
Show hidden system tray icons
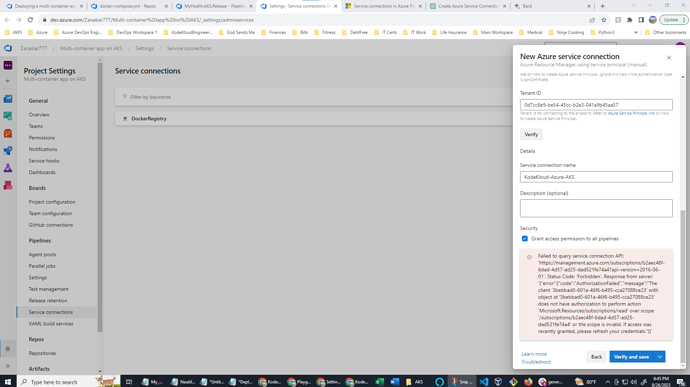(608, 382)
